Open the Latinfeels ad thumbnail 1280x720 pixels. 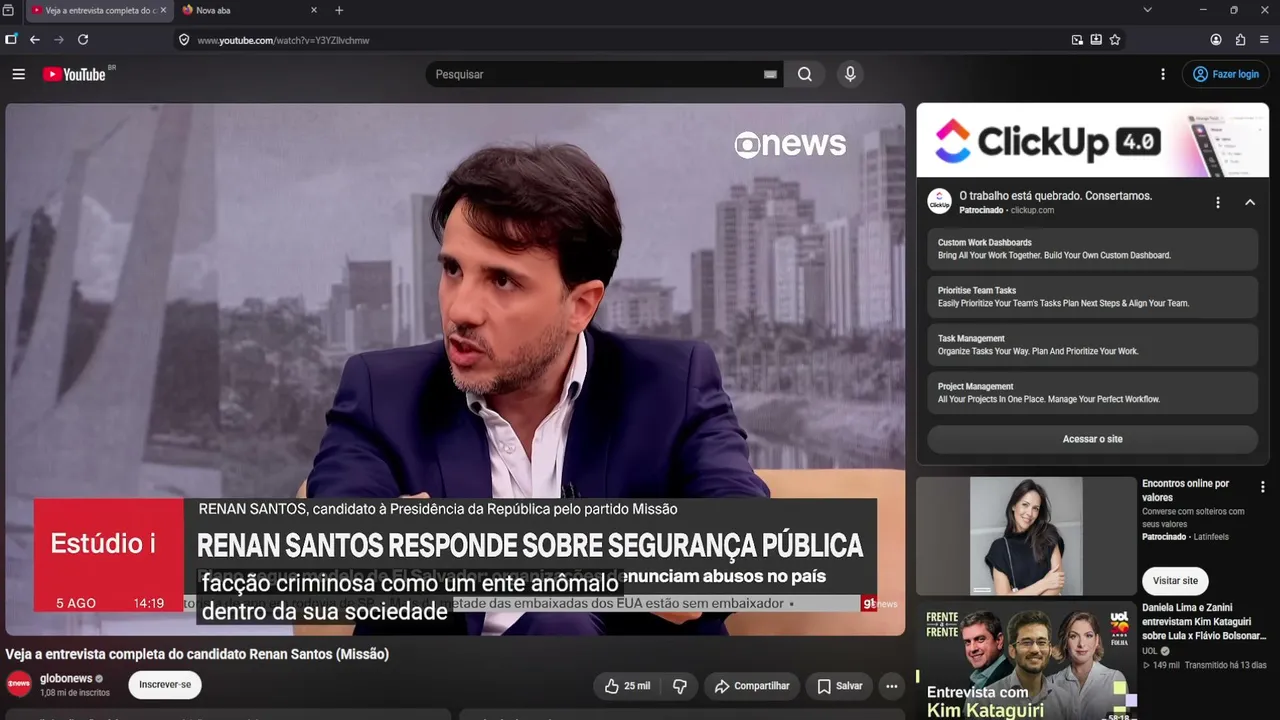(1026, 536)
